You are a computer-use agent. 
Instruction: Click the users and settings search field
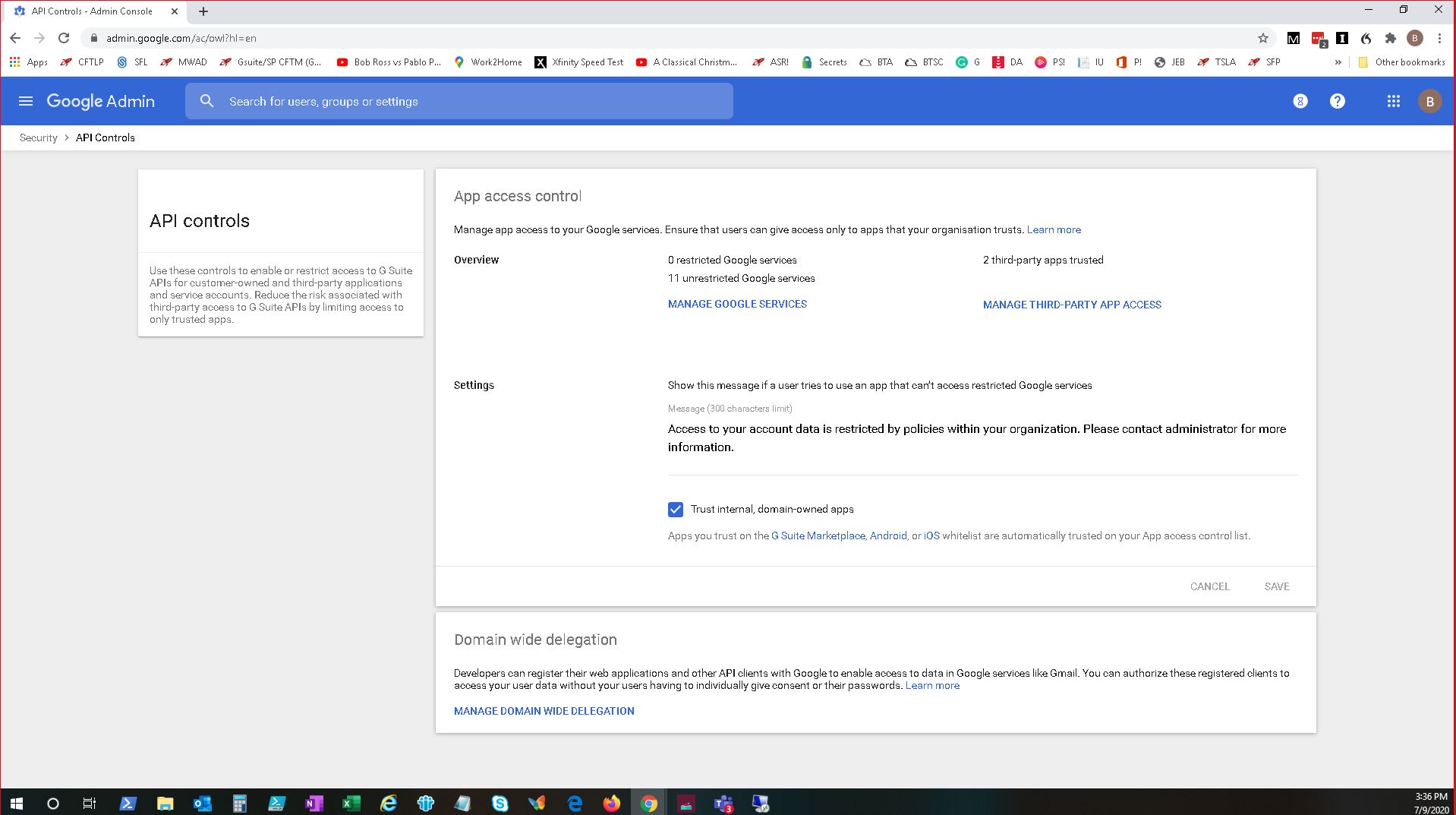[459, 100]
